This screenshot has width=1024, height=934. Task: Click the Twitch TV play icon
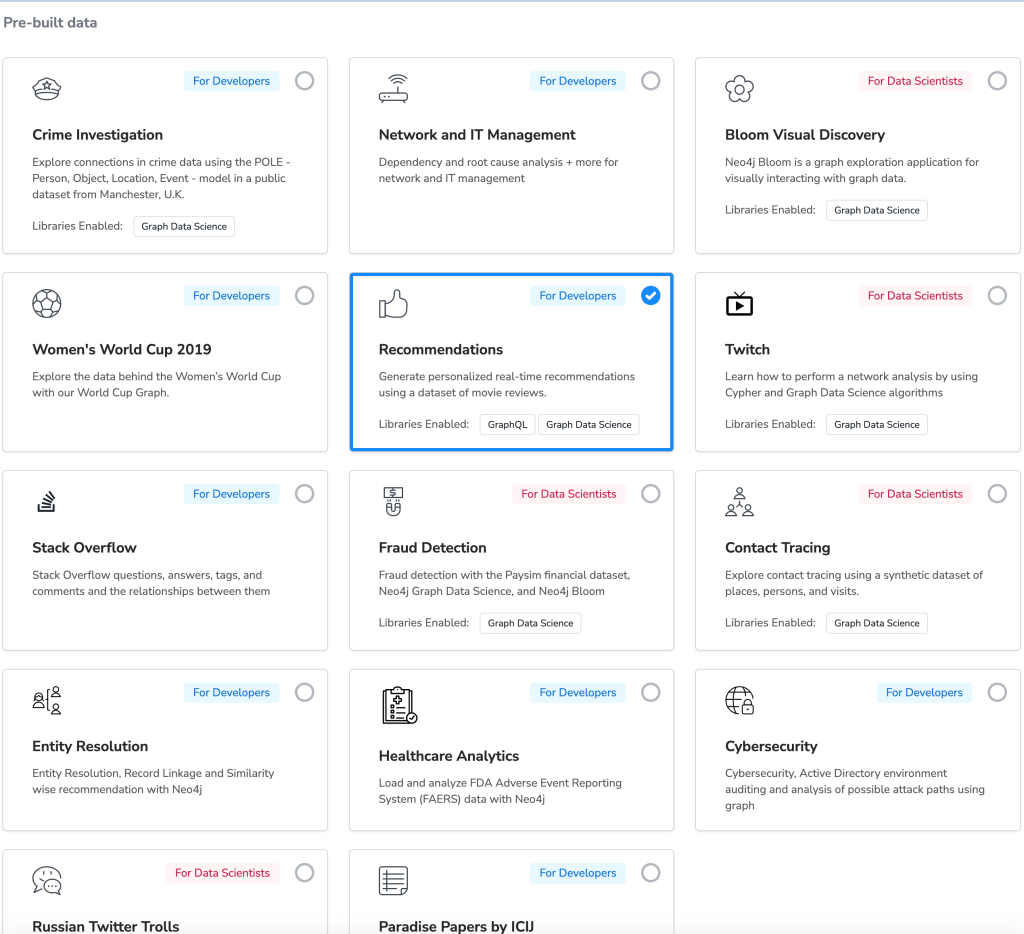[x=739, y=304]
